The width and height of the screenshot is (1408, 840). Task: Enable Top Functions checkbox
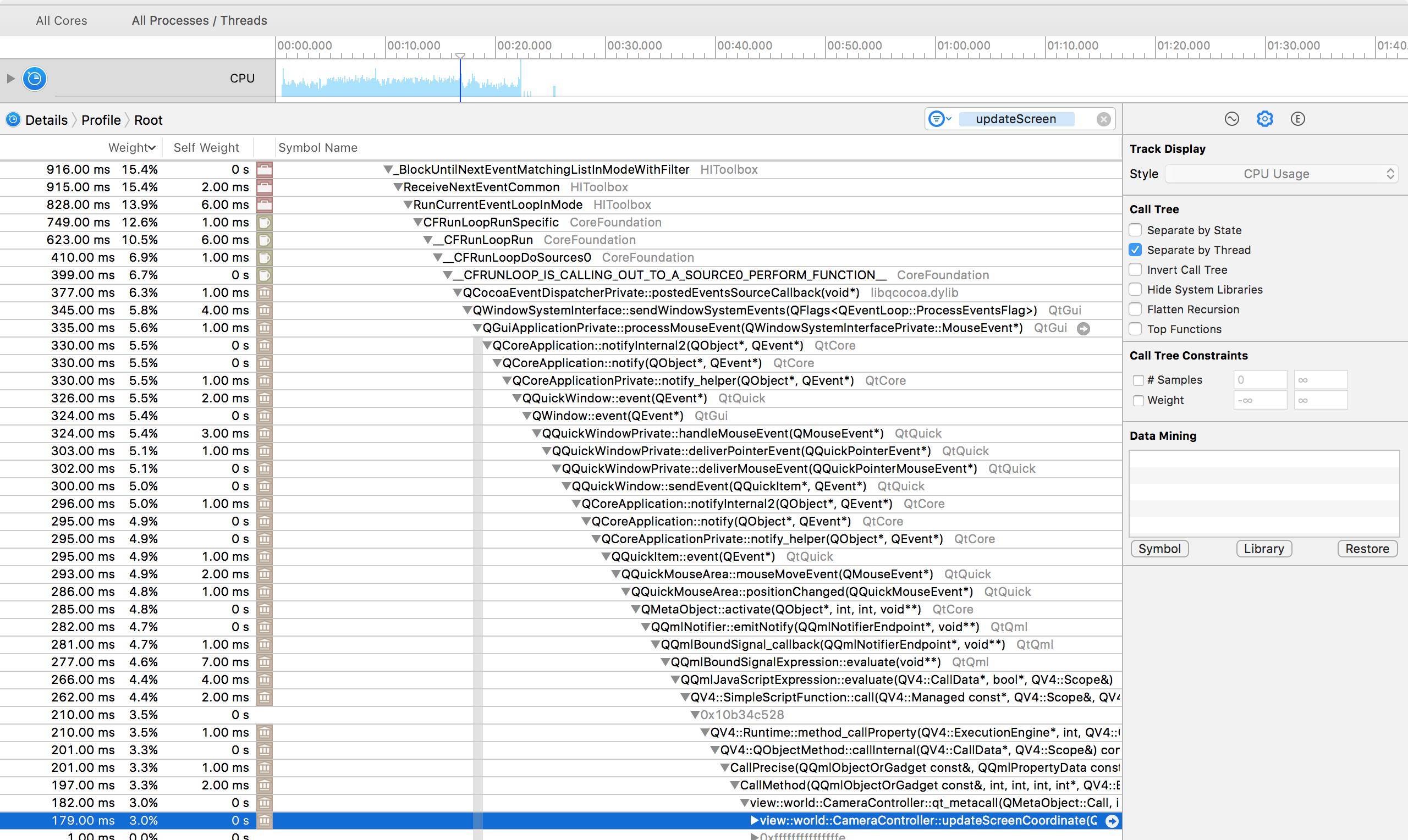[1135, 329]
